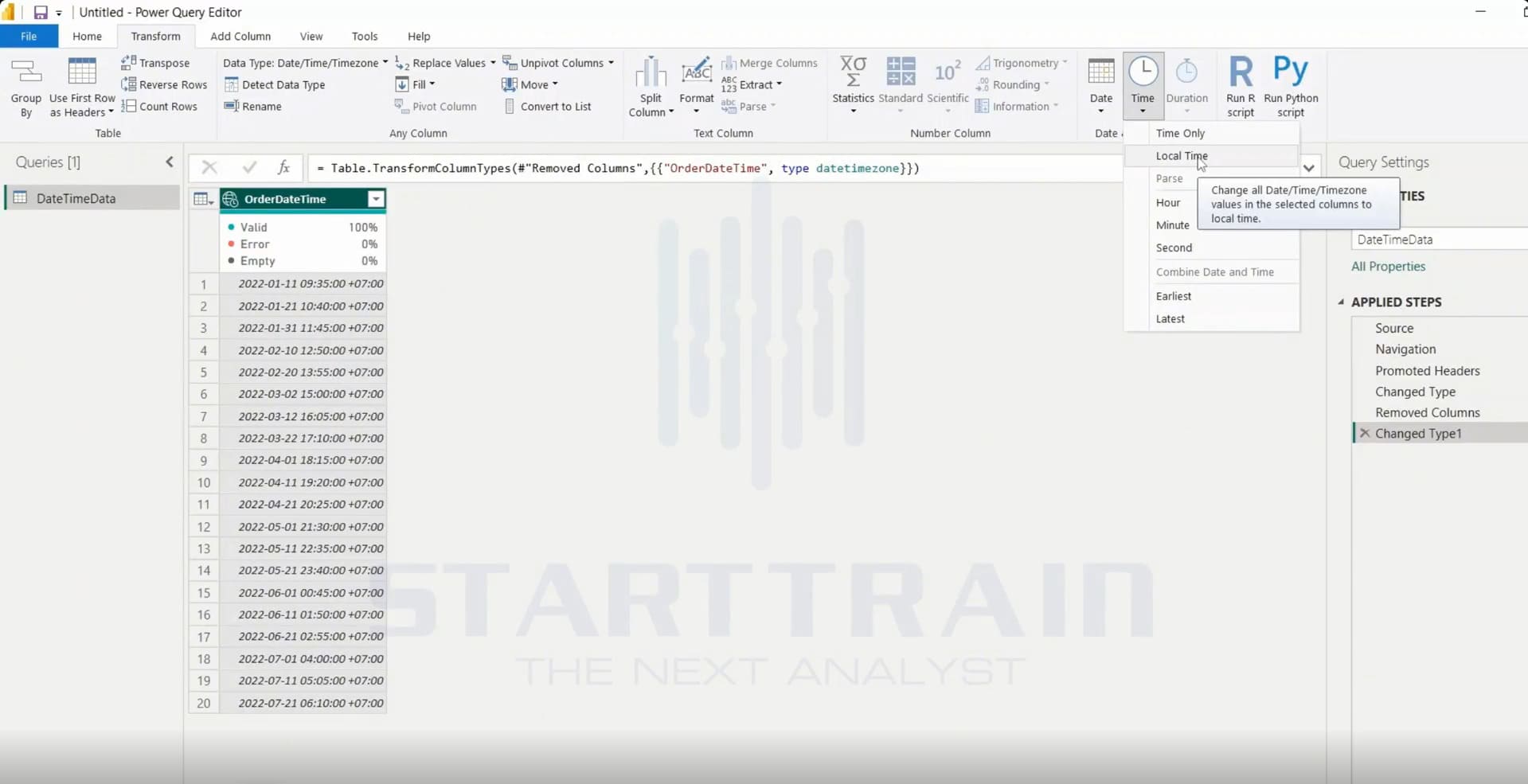
Task: Open the Split Column tool
Action: 651,87
